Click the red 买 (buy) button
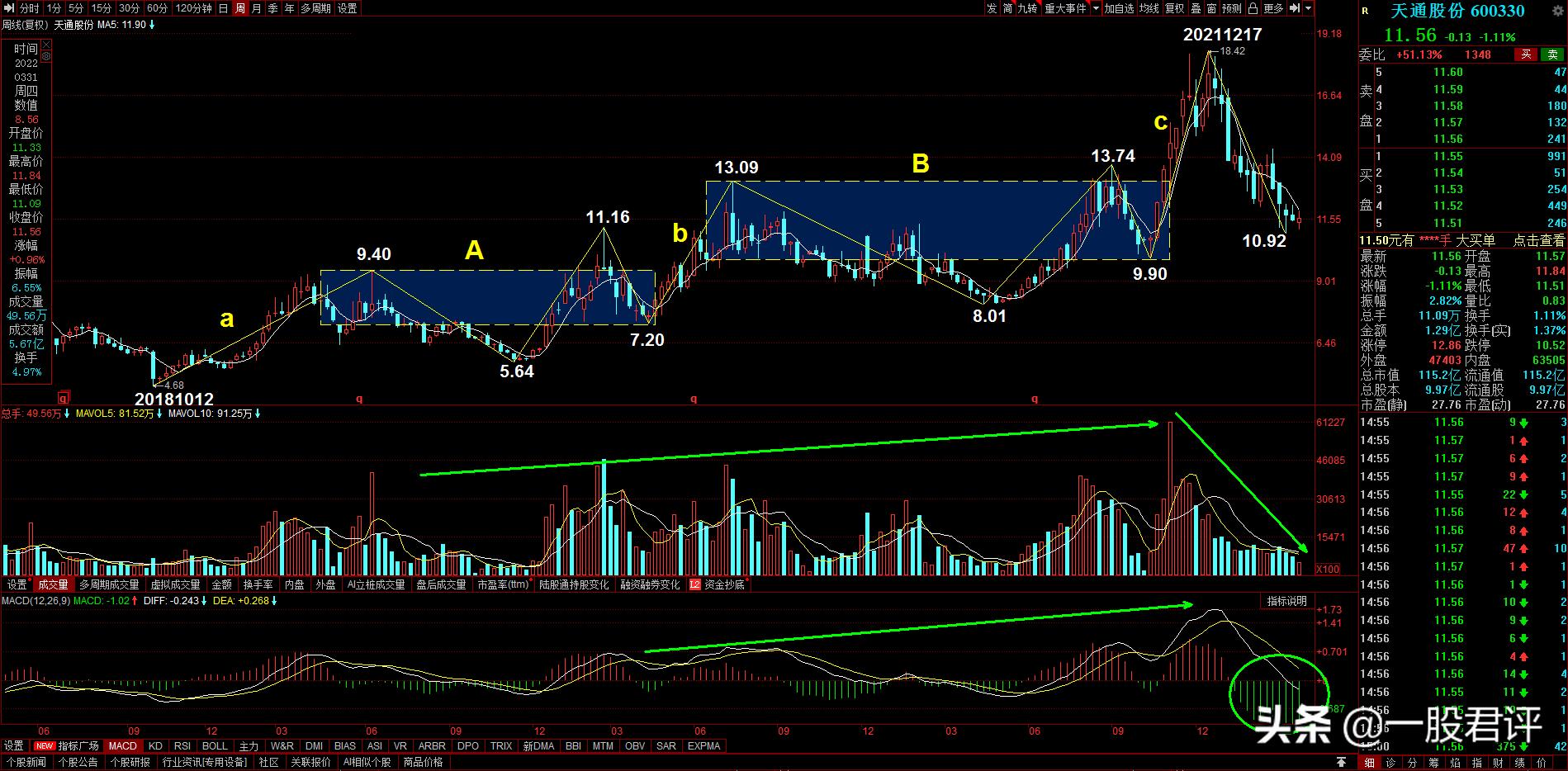Image resolution: width=1568 pixels, height=771 pixels. (x=1526, y=54)
